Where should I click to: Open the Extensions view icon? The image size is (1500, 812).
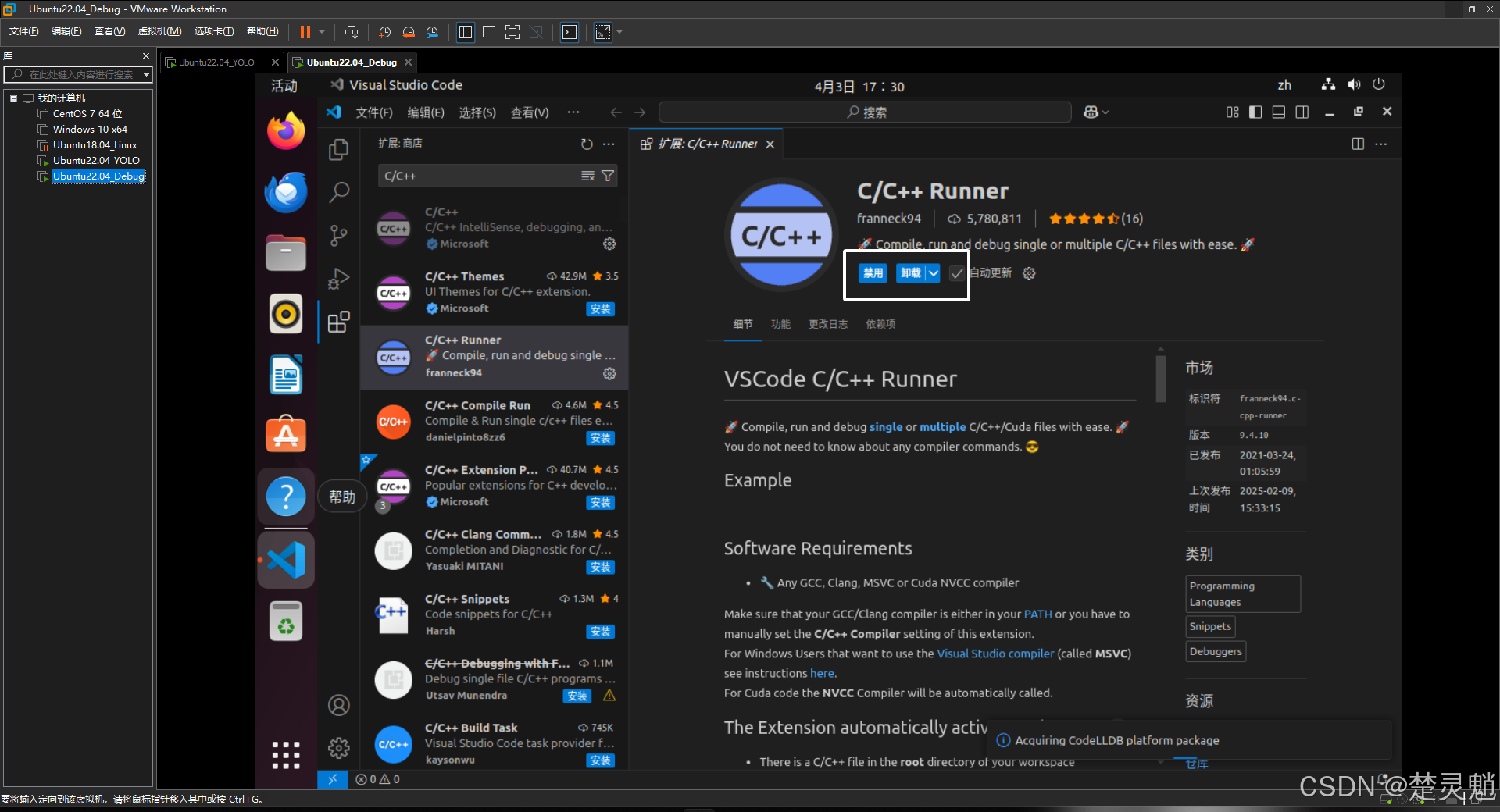[x=338, y=322]
